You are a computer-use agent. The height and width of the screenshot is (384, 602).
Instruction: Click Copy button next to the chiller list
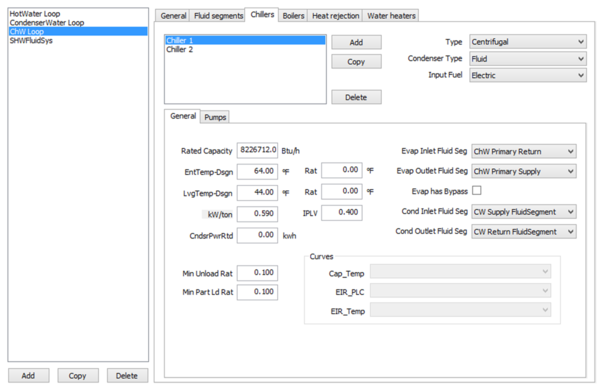pyautogui.click(x=356, y=61)
